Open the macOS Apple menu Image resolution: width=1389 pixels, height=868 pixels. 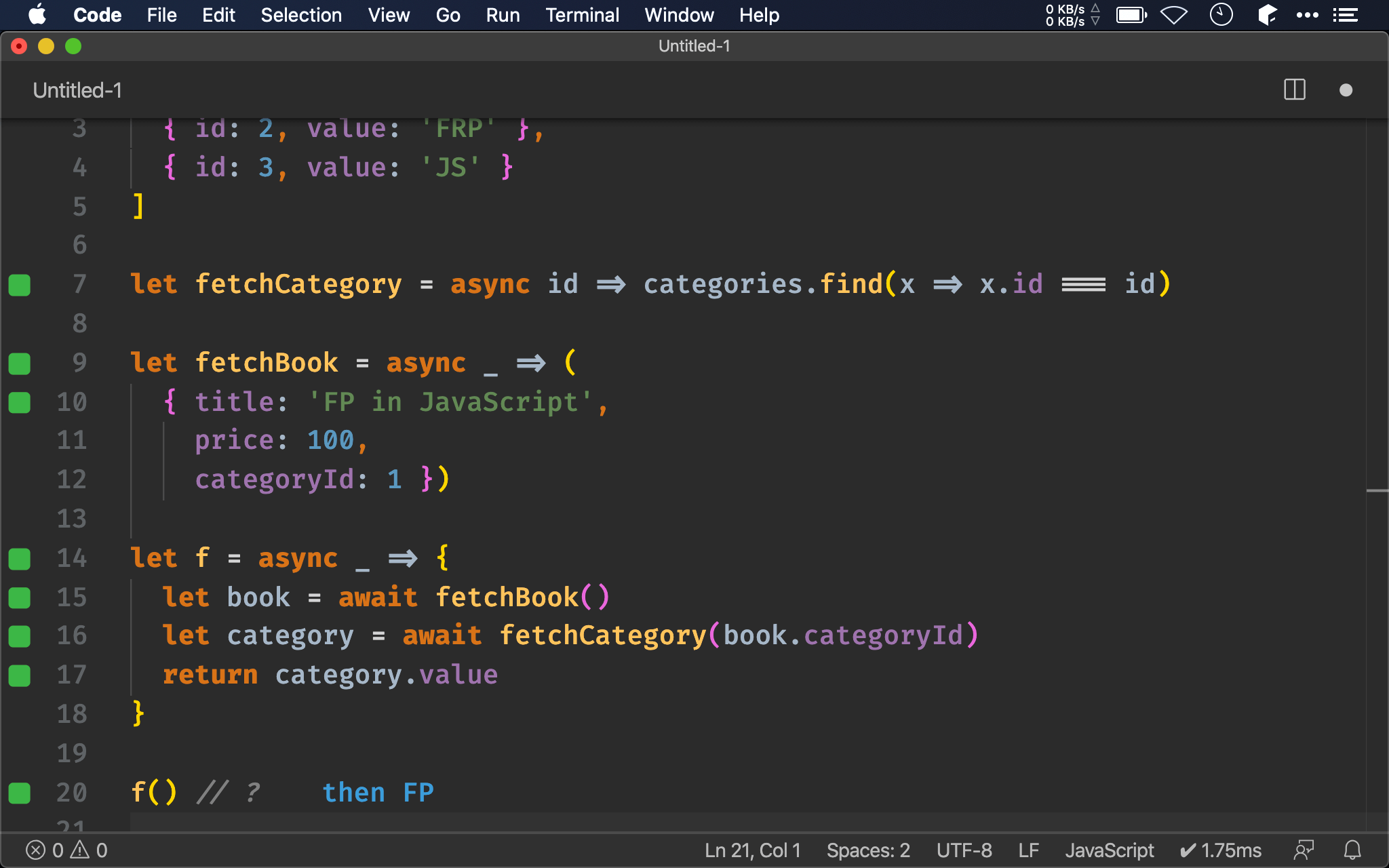tap(37, 15)
